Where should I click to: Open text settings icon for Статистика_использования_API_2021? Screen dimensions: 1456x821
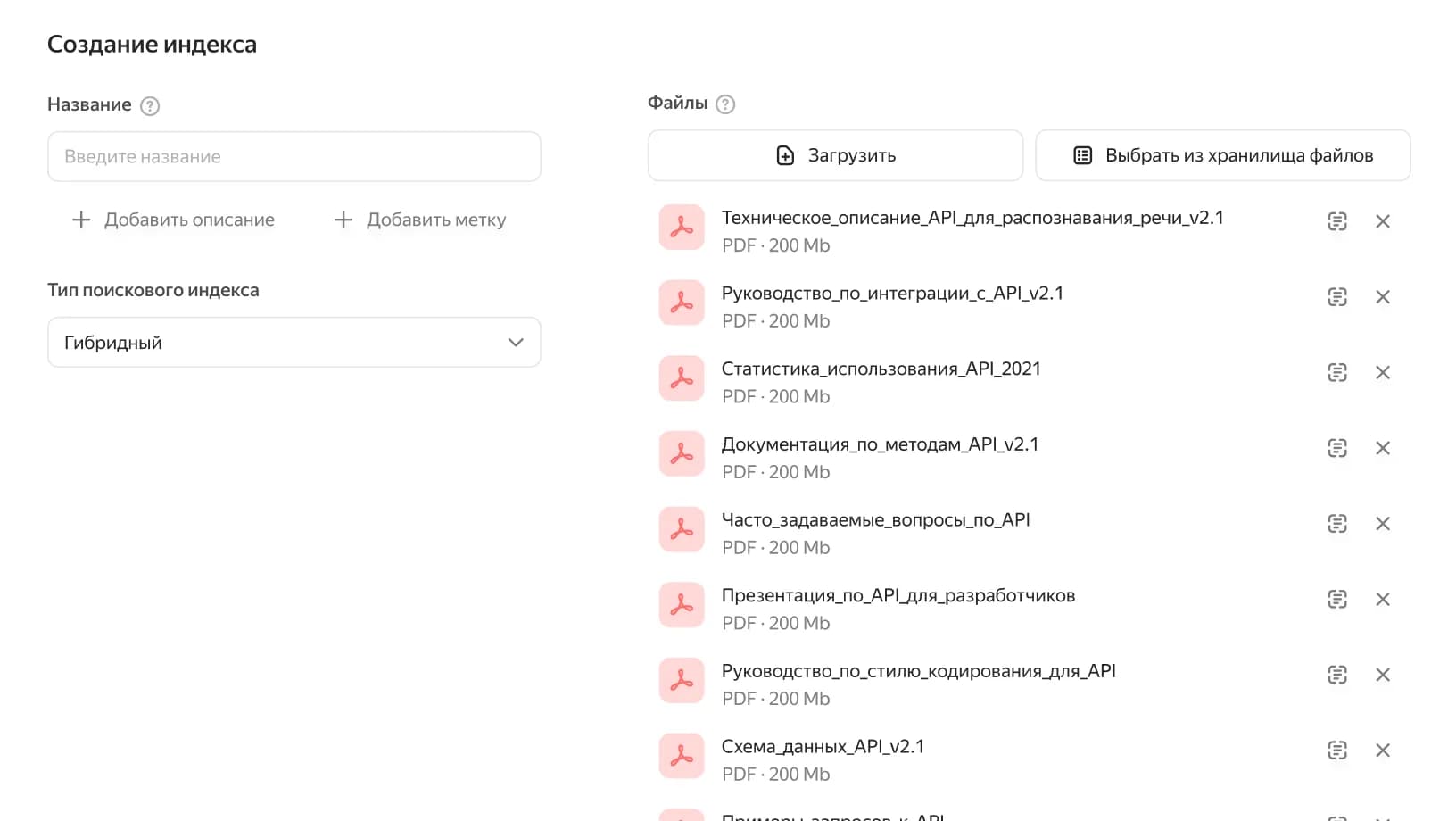click(x=1337, y=372)
